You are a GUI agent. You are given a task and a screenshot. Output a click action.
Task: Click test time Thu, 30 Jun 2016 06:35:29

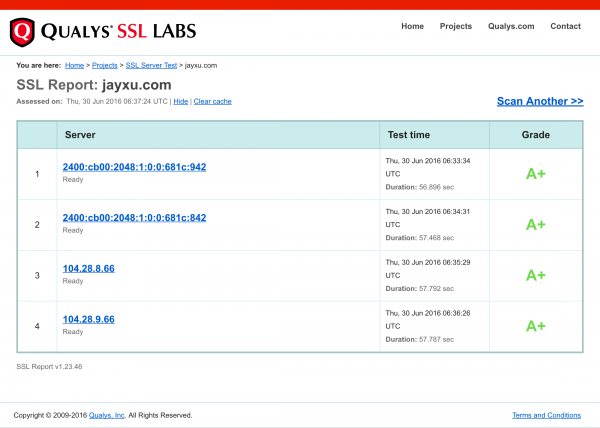coord(428,263)
